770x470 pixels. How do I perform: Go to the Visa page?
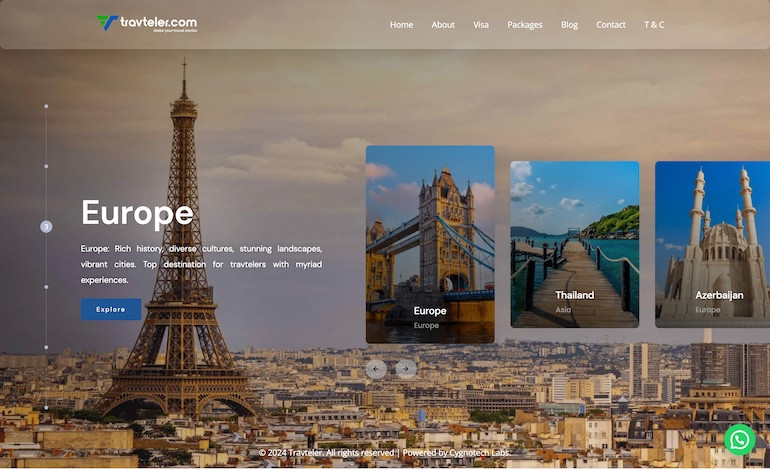click(481, 25)
